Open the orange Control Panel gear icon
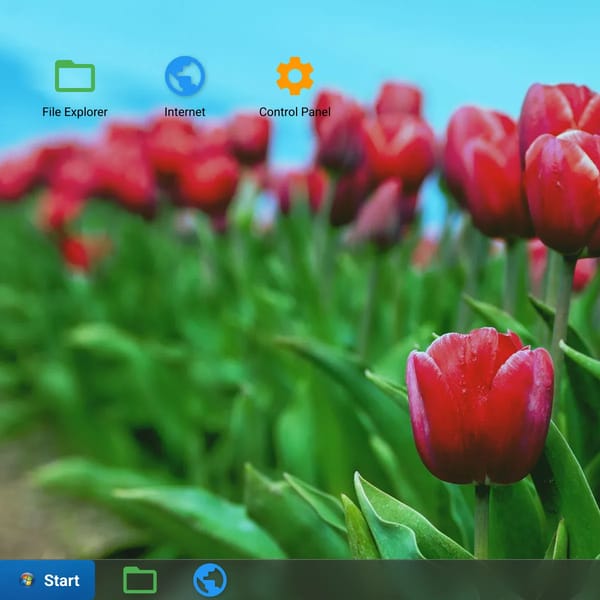 tap(295, 76)
